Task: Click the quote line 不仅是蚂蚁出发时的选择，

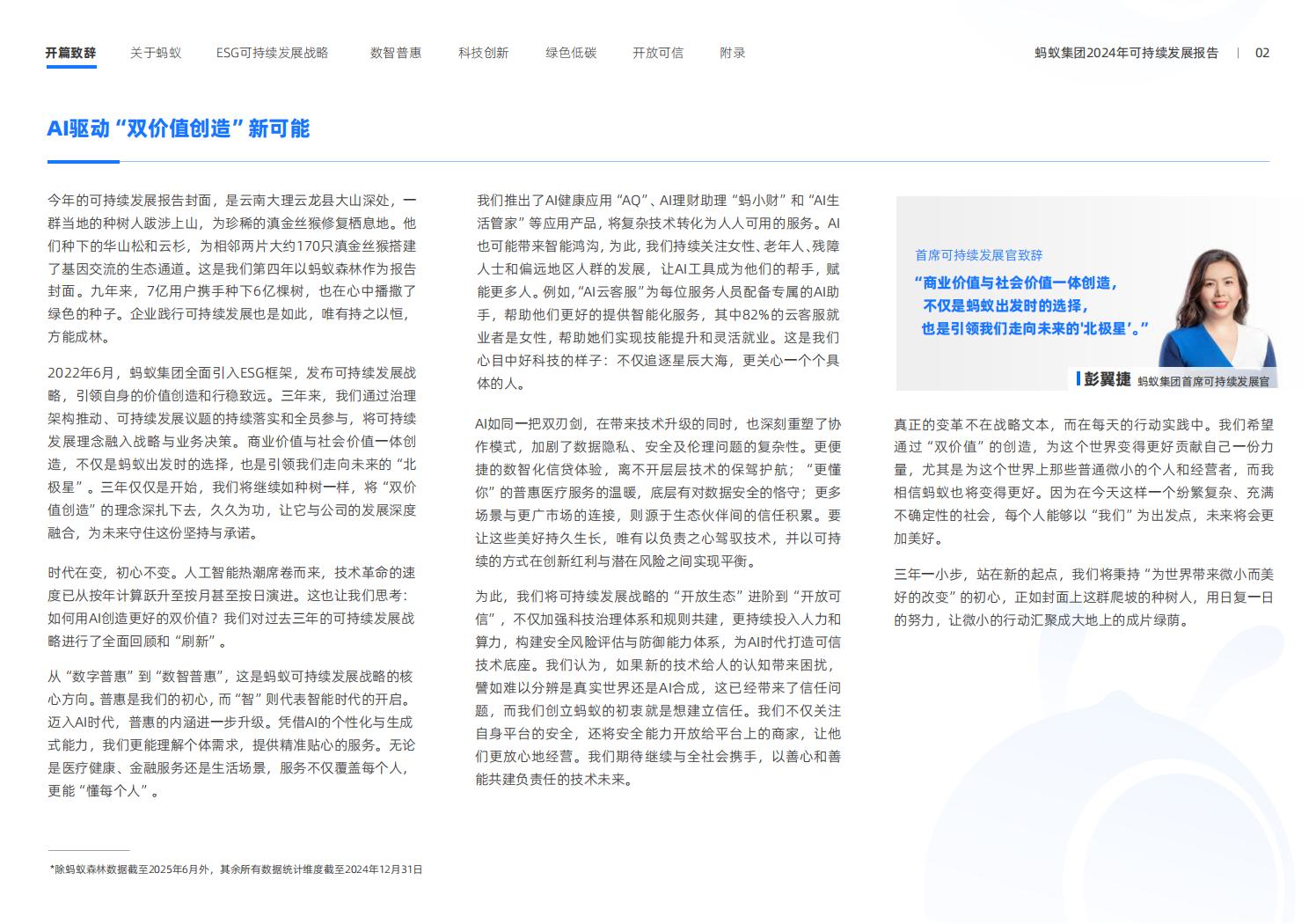Action: point(1006,305)
